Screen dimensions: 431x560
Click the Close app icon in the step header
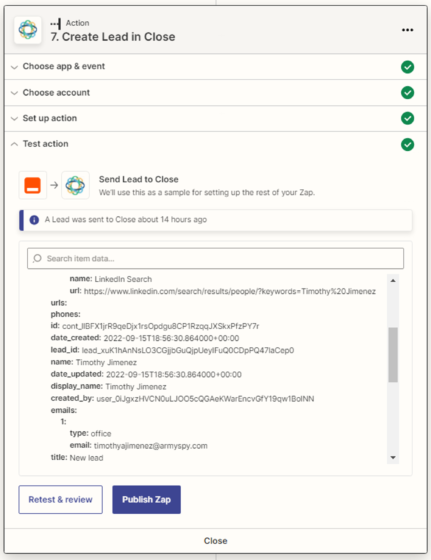click(27, 30)
